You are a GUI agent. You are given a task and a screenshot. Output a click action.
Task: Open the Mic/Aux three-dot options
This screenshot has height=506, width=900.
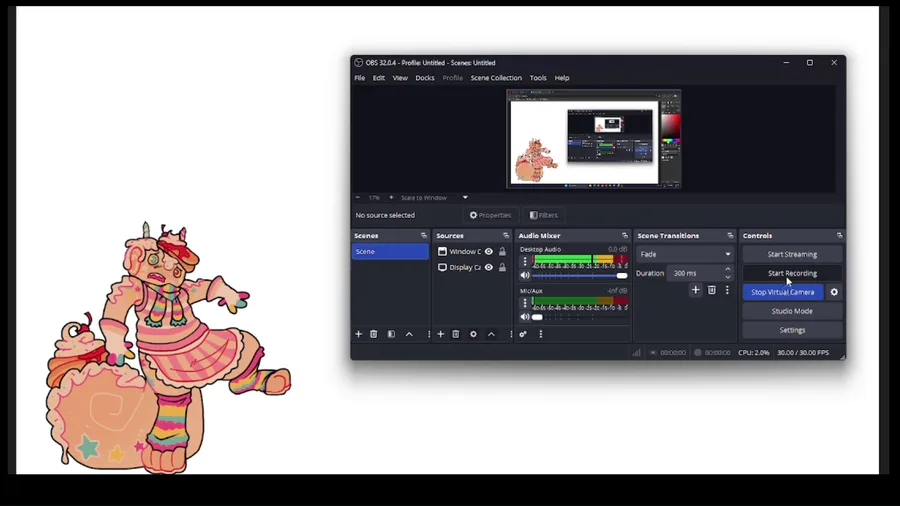coord(525,303)
